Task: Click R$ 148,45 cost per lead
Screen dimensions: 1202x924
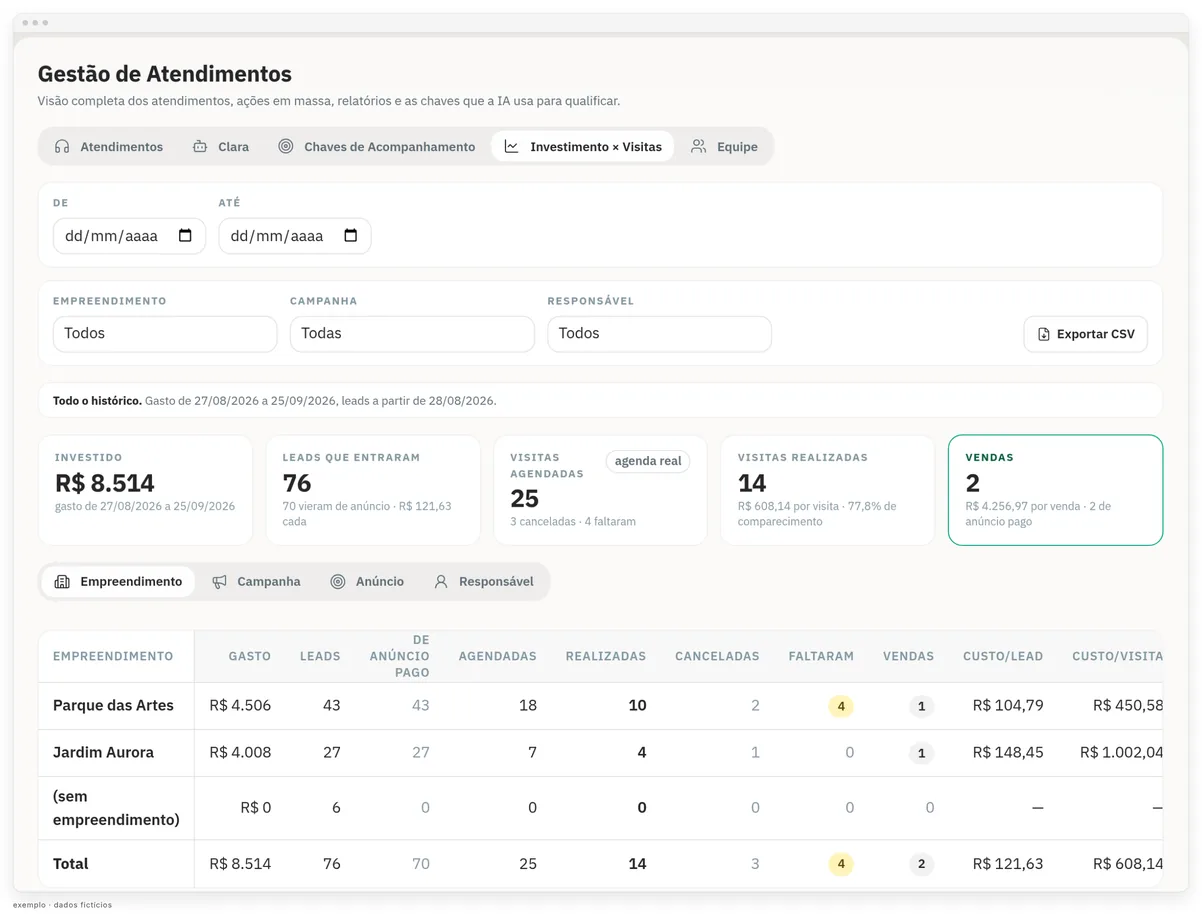Action: click(1008, 753)
